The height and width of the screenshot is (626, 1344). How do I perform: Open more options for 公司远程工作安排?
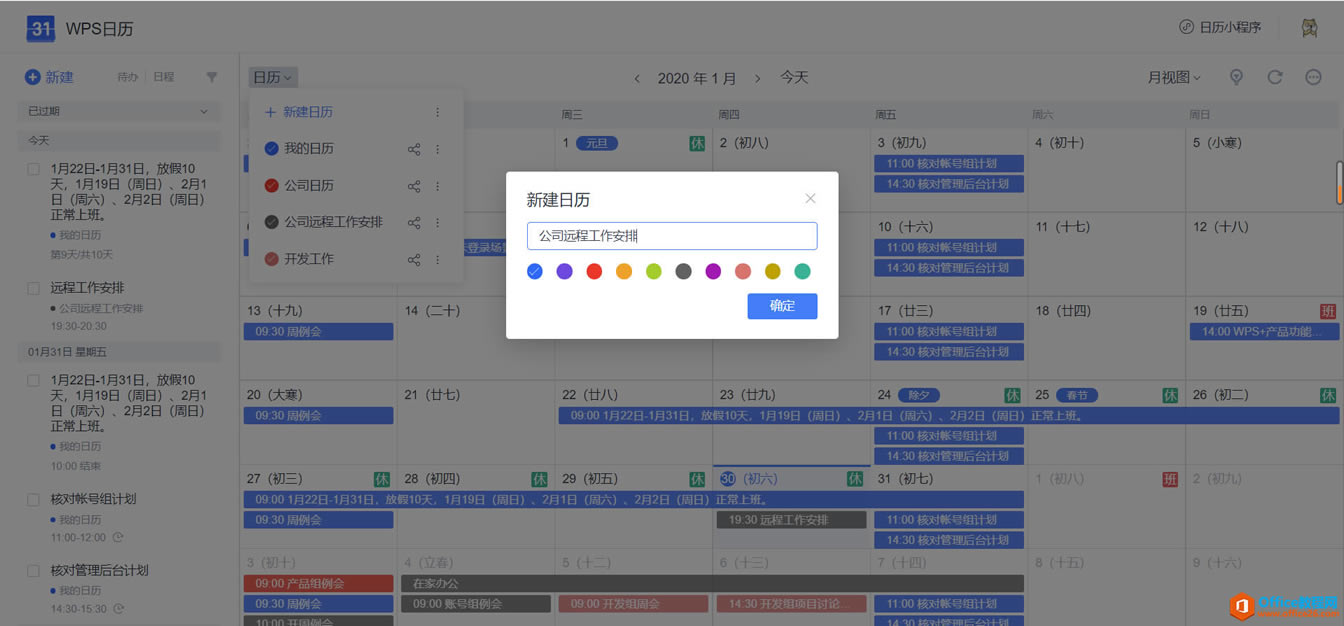pyautogui.click(x=437, y=223)
